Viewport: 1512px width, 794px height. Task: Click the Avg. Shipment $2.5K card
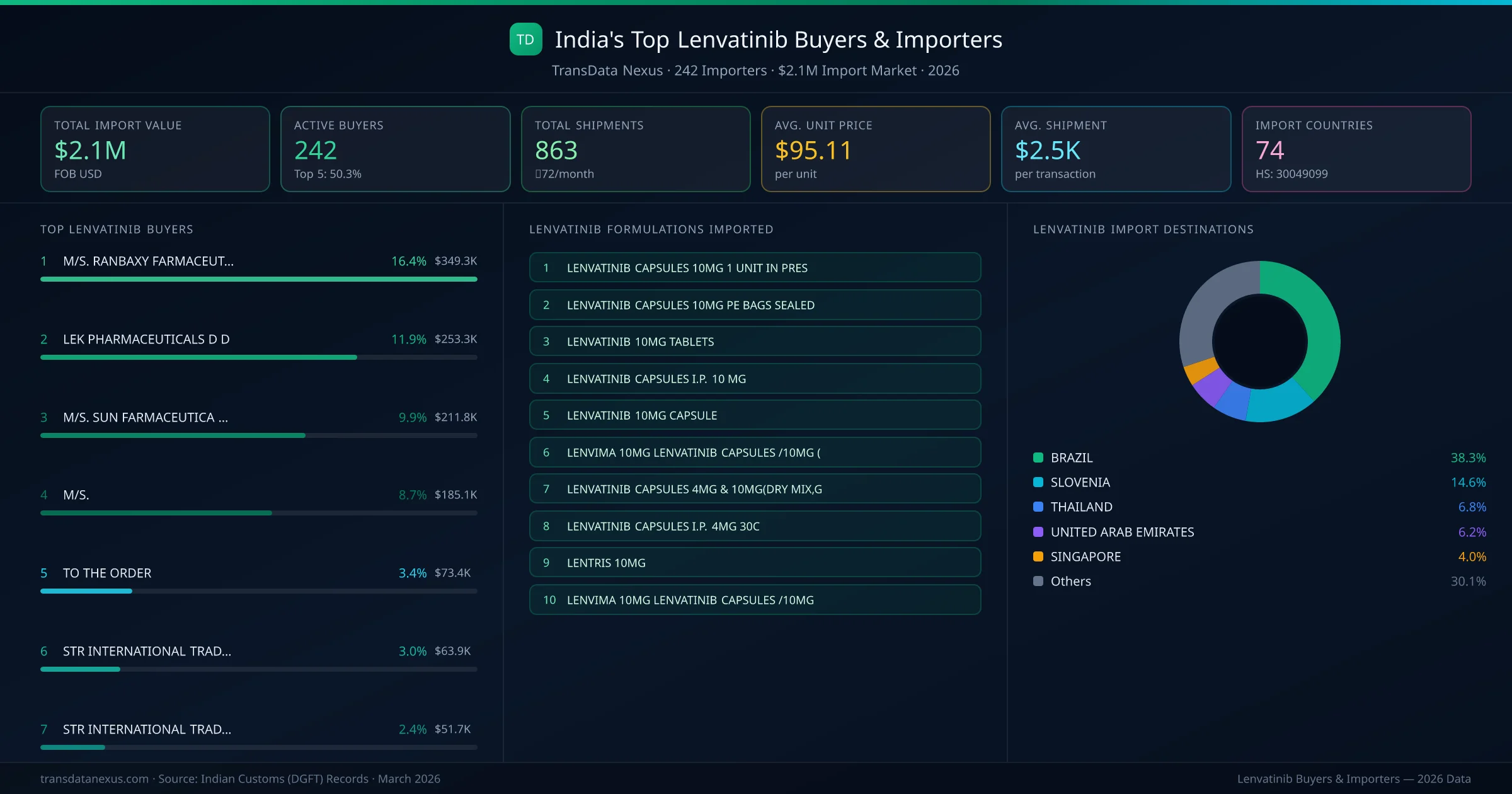(x=1116, y=149)
